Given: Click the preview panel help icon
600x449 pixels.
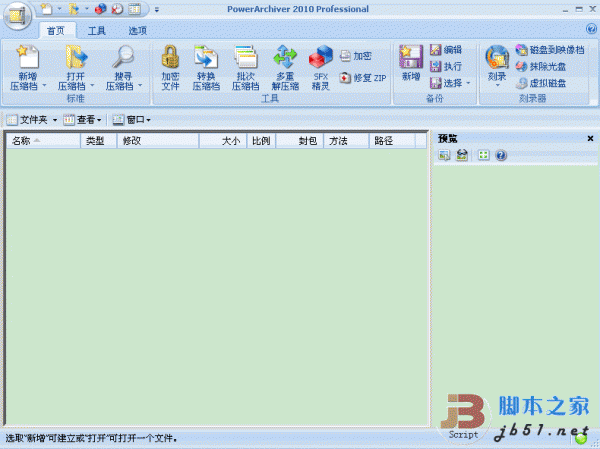Looking at the screenshot, I should click(x=501, y=155).
